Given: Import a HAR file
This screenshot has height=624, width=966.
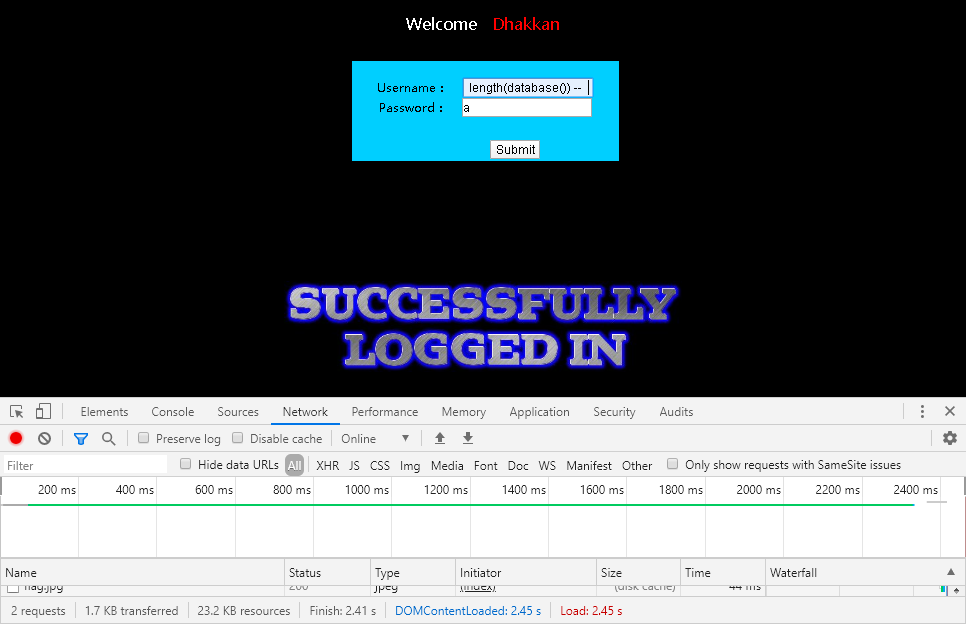Looking at the screenshot, I should [x=440, y=438].
